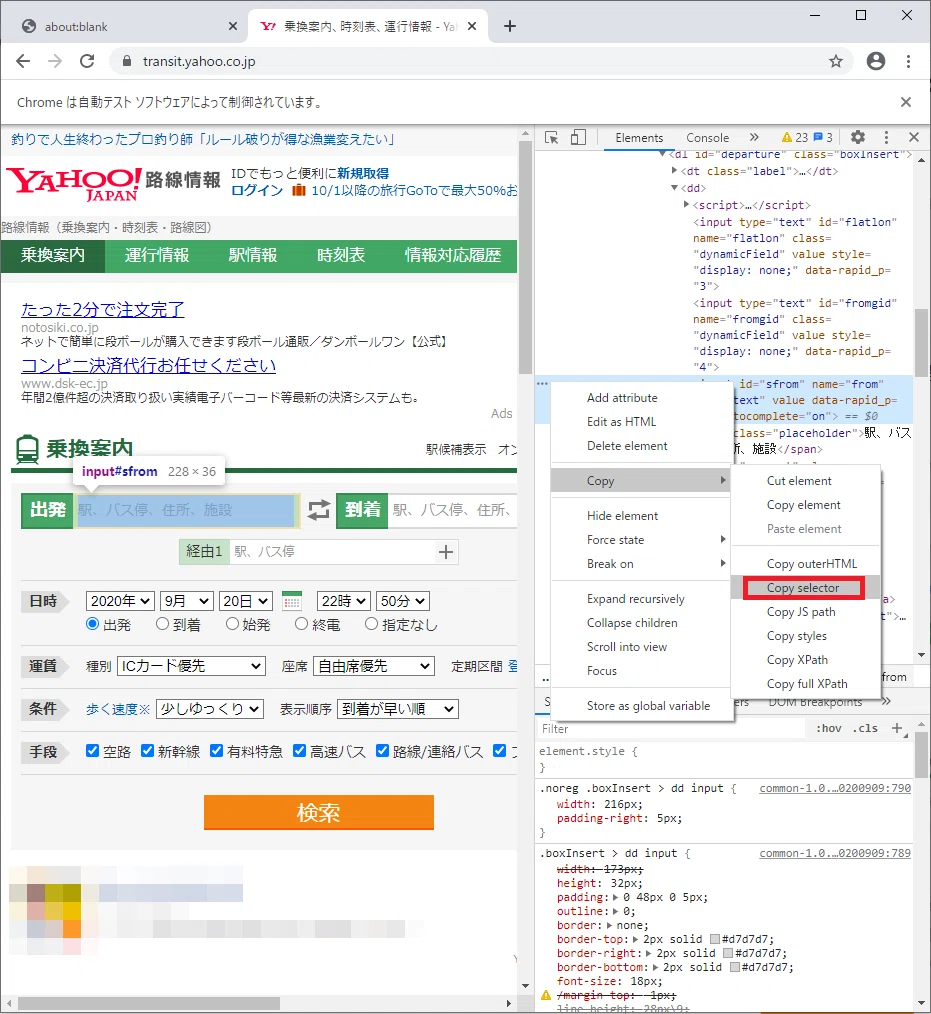
Task: Toggle the DevTools device toolbar icon
Action: tap(578, 137)
